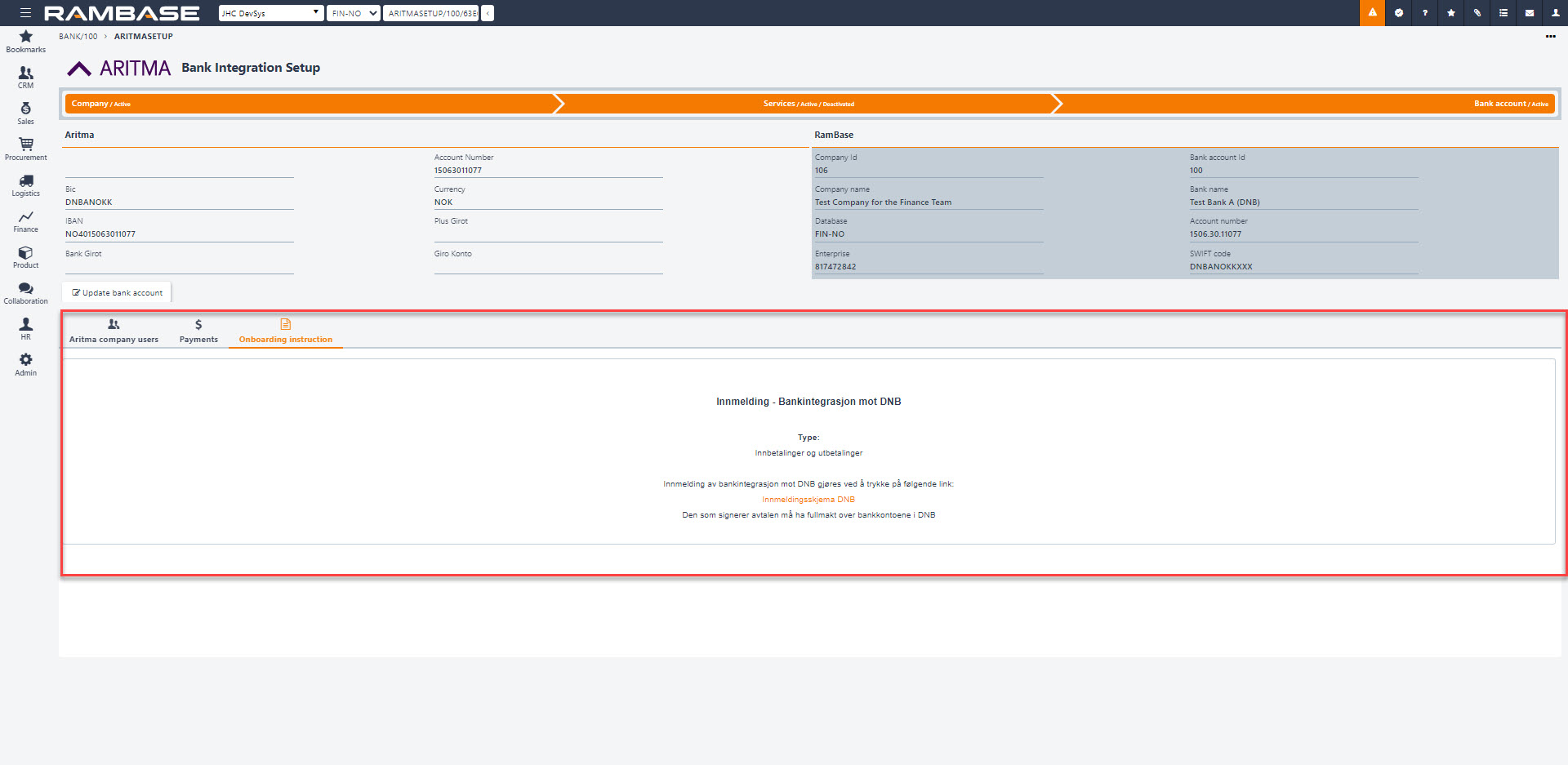Open the Admin module
The height and width of the screenshot is (765, 1568).
point(26,365)
